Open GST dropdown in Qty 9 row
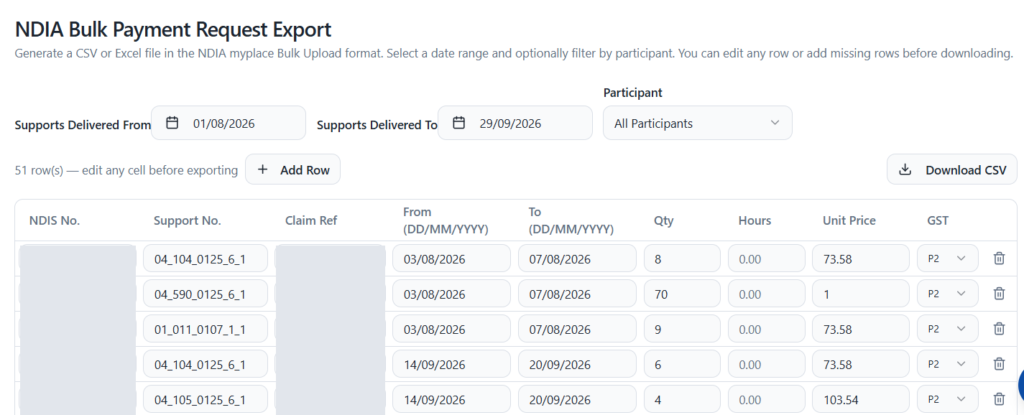The height and width of the screenshot is (415, 1024). click(948, 329)
